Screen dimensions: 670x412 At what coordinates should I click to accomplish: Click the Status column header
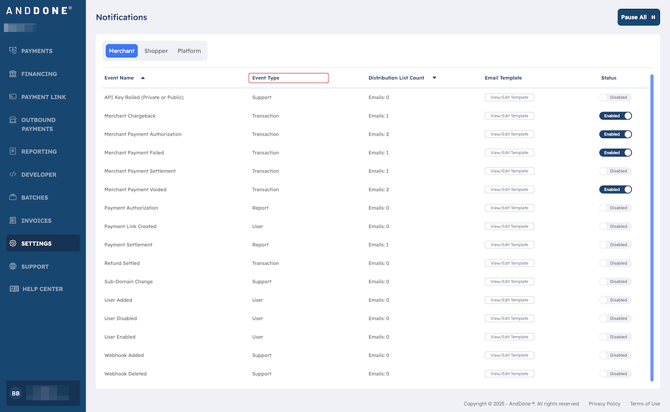coord(608,78)
